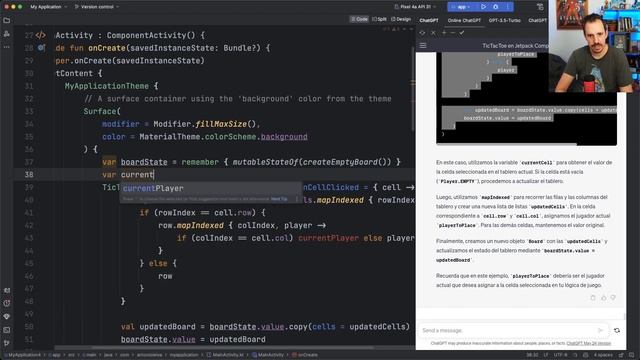Click the MainActivity class breadcrumb
Viewport: 640px width, 360px height.
(268, 355)
